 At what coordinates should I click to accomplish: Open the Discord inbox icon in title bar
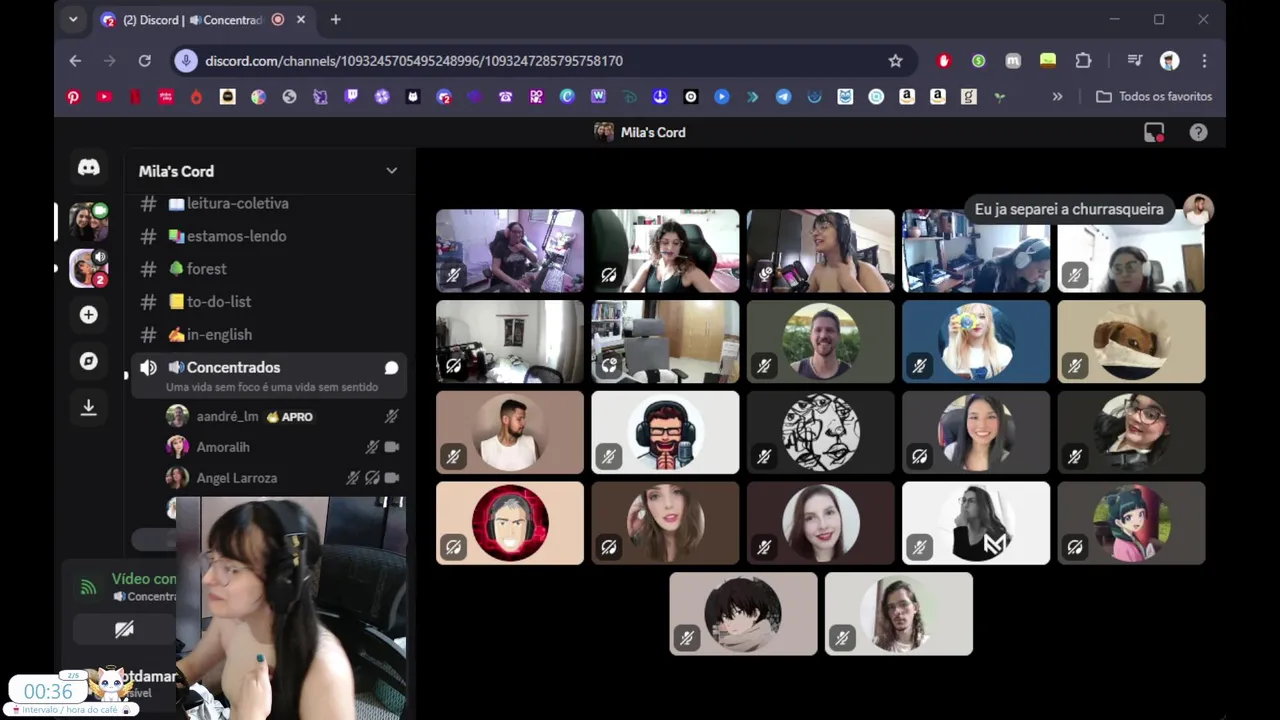click(x=1154, y=132)
